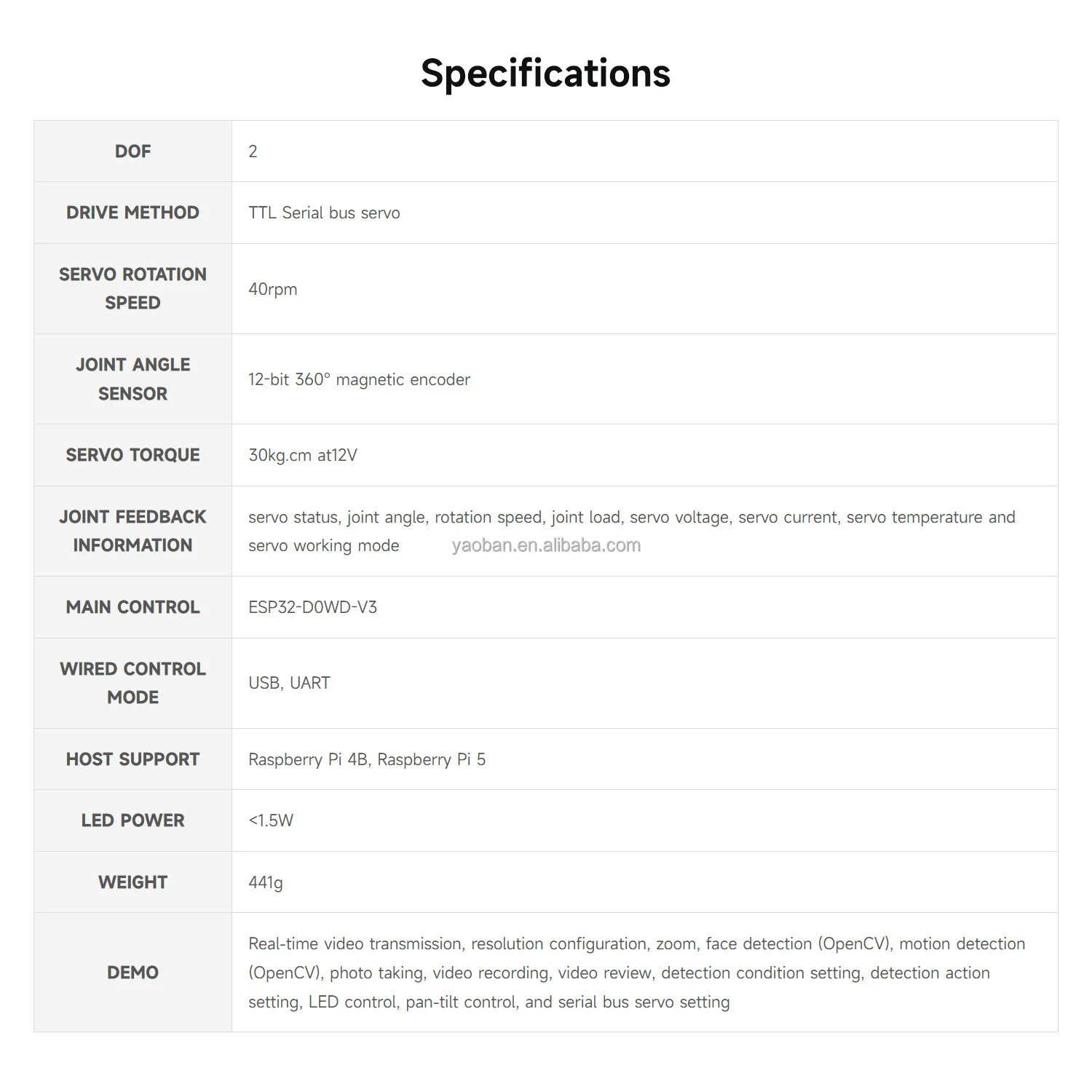Click the USB, UART value text
The height and width of the screenshot is (1092, 1092).
(x=289, y=683)
